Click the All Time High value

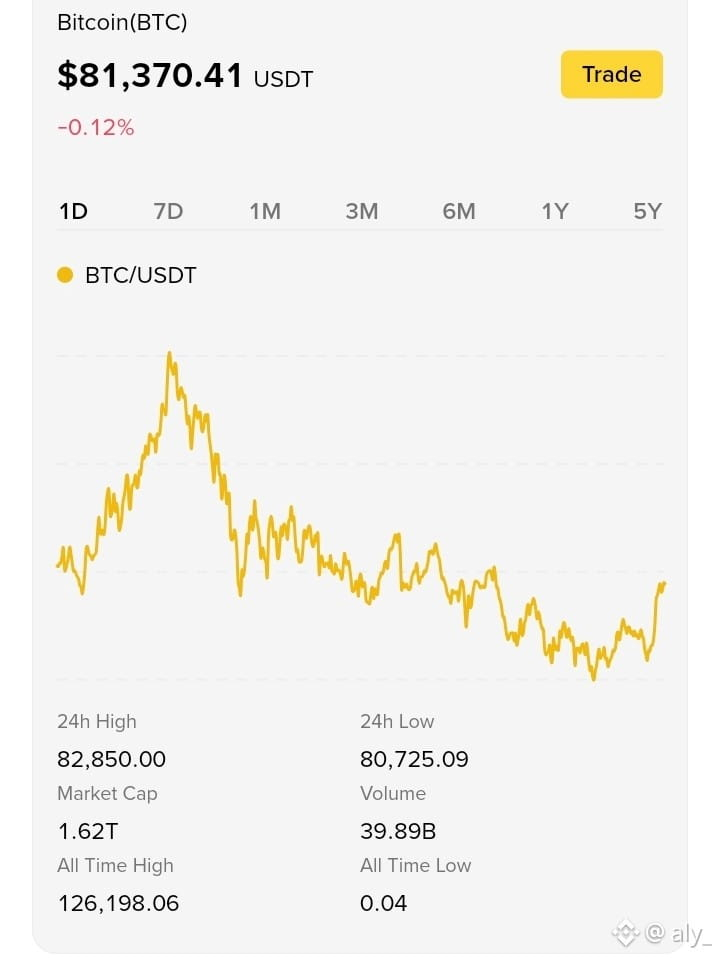(x=118, y=903)
